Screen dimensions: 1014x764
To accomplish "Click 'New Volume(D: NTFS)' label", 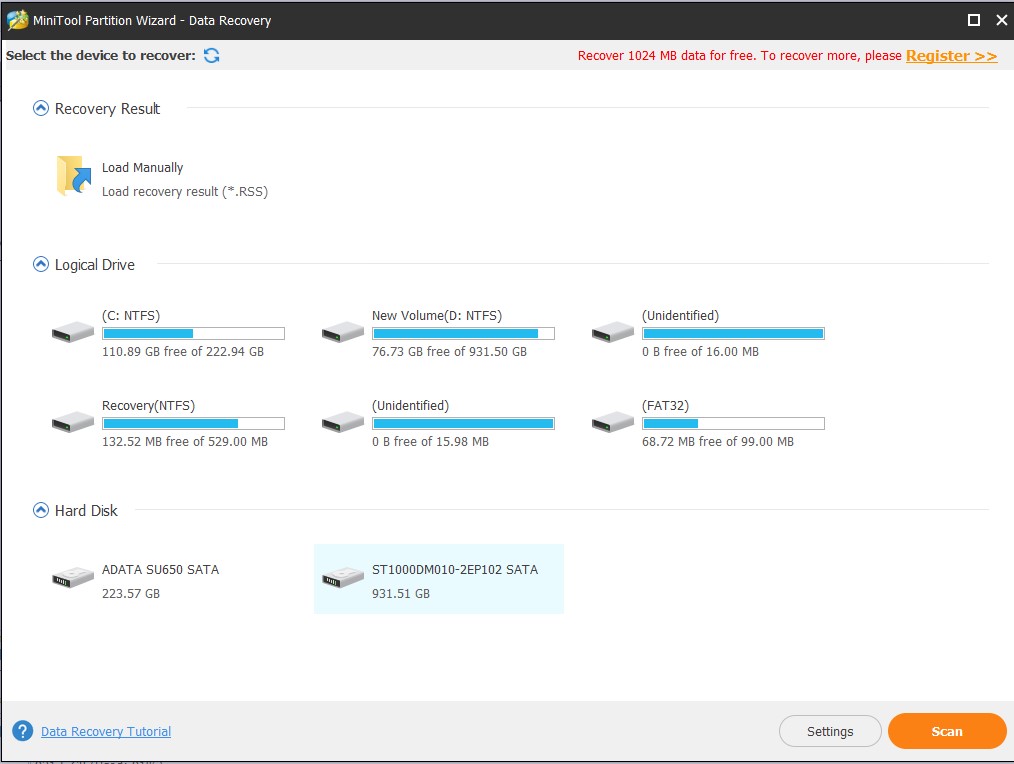I will coord(437,316).
